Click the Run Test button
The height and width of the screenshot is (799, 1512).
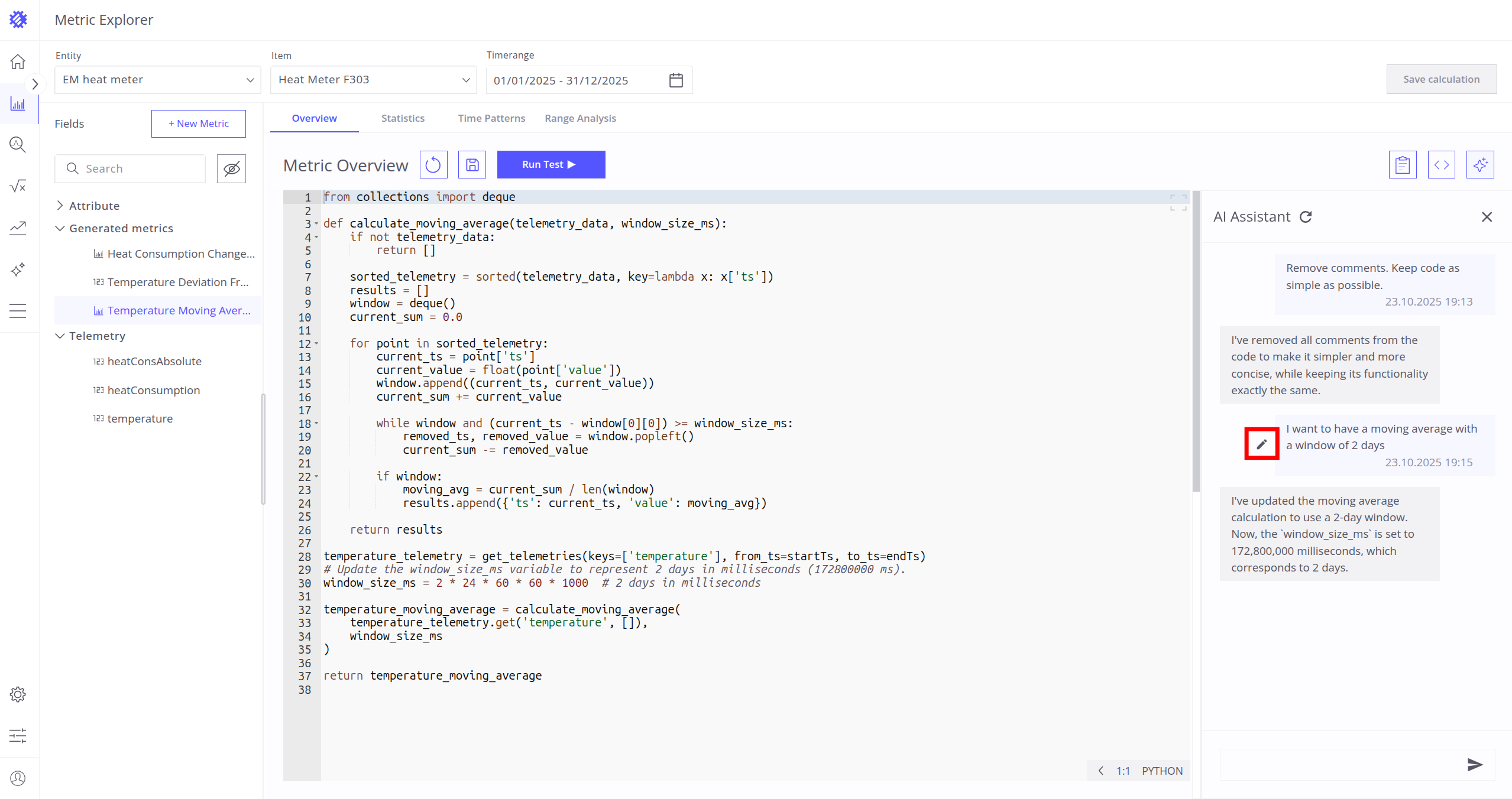551,165
